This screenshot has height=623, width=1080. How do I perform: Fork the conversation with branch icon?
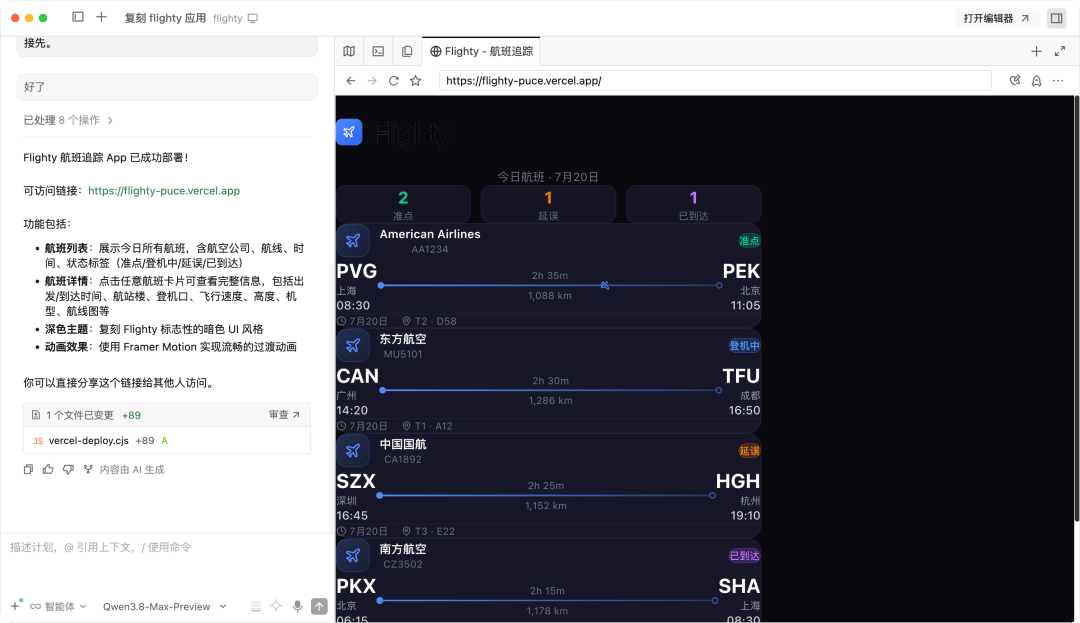[x=88, y=469]
